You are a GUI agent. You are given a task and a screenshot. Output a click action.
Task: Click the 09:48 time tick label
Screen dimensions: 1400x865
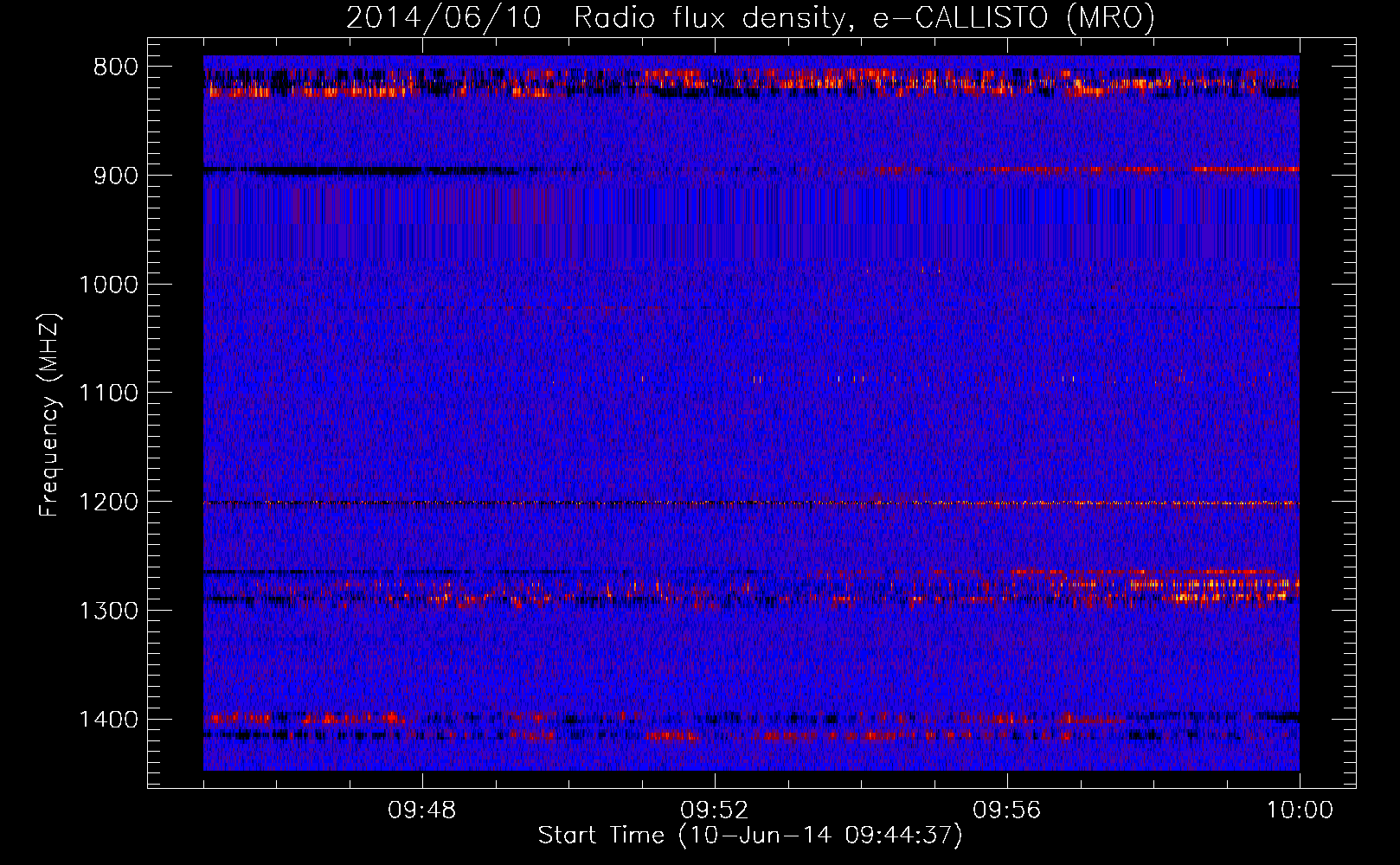click(422, 811)
